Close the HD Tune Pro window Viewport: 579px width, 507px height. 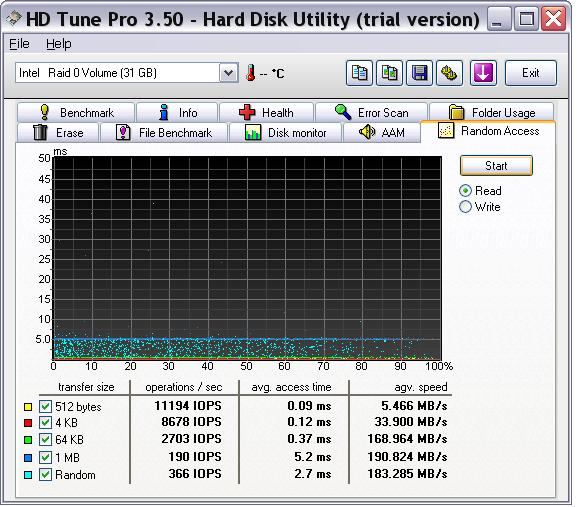554,18
